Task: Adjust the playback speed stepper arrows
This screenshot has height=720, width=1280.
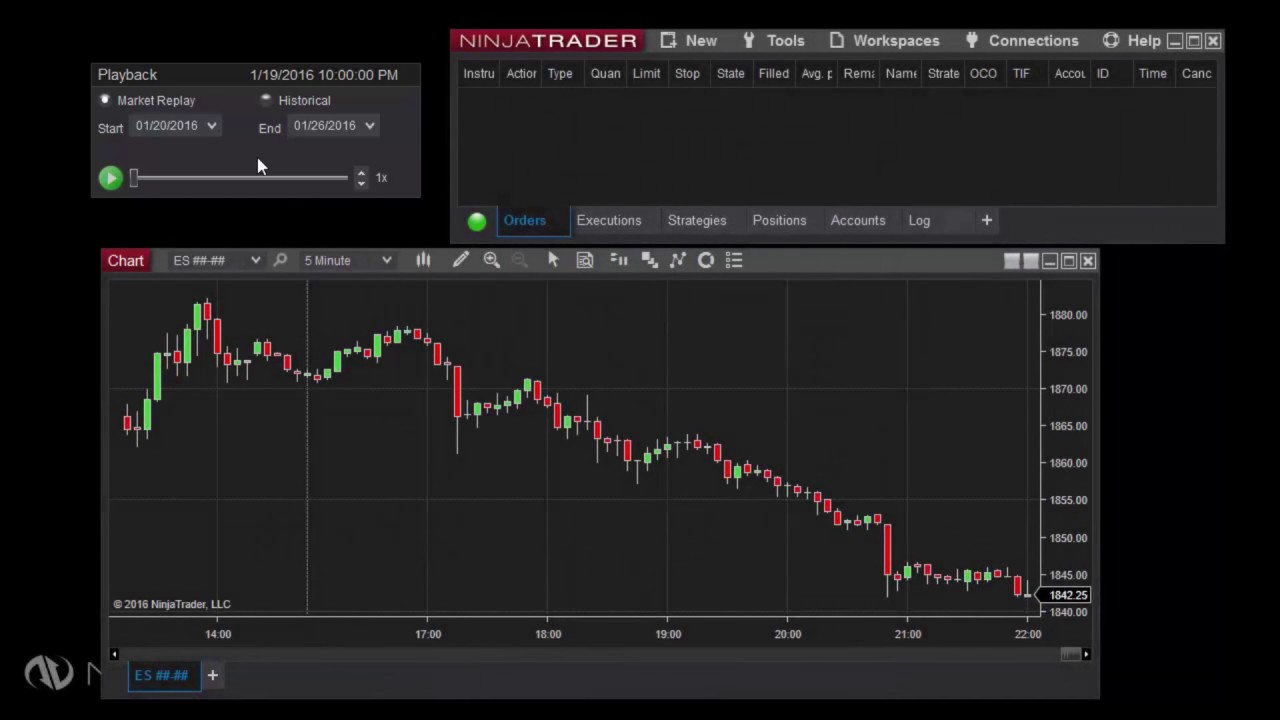Action: 361,178
